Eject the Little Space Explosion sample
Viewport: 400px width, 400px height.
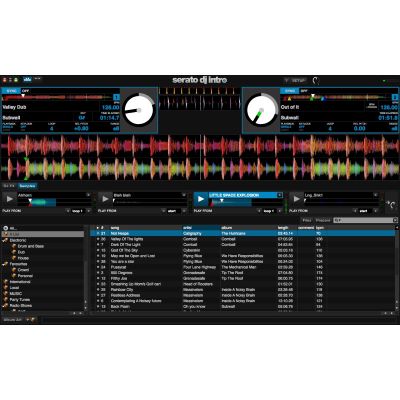coord(280,195)
